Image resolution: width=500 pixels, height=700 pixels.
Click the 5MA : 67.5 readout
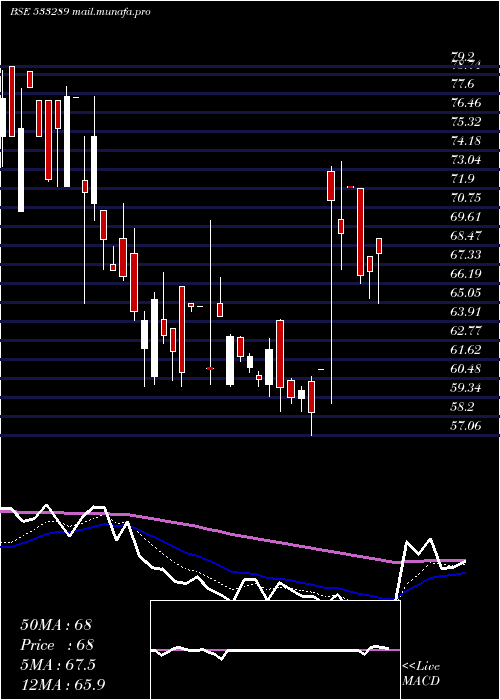(x=58, y=665)
